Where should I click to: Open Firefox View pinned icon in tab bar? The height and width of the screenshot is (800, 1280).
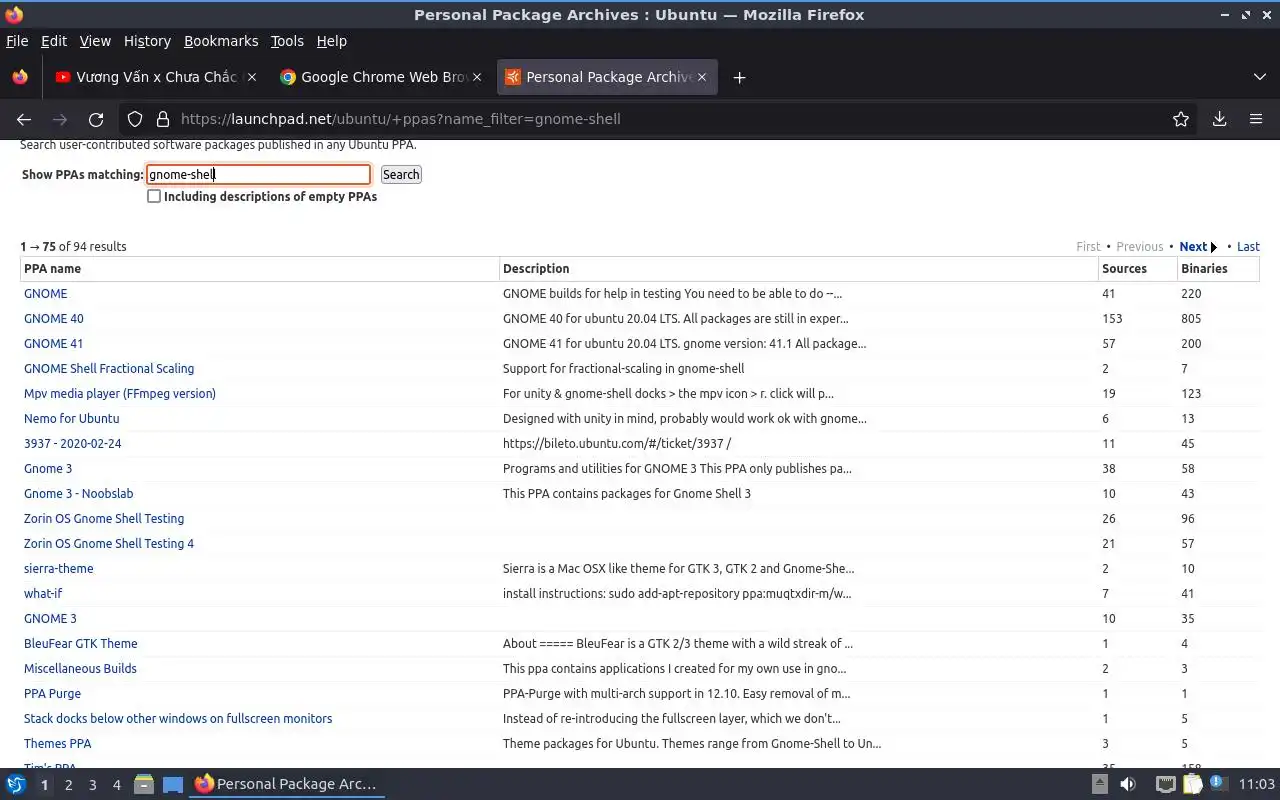(x=20, y=77)
